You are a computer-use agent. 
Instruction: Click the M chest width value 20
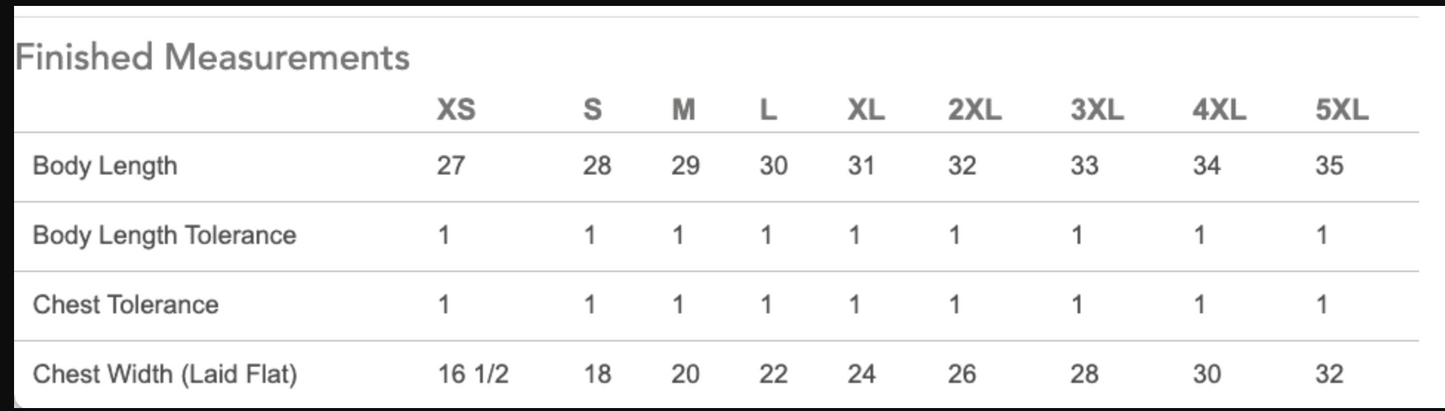click(685, 375)
